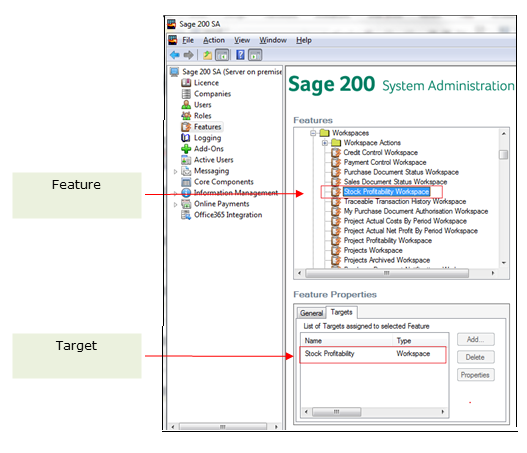Expand the Information Management tree node
Viewport: 527px width, 453px height.
(175, 193)
